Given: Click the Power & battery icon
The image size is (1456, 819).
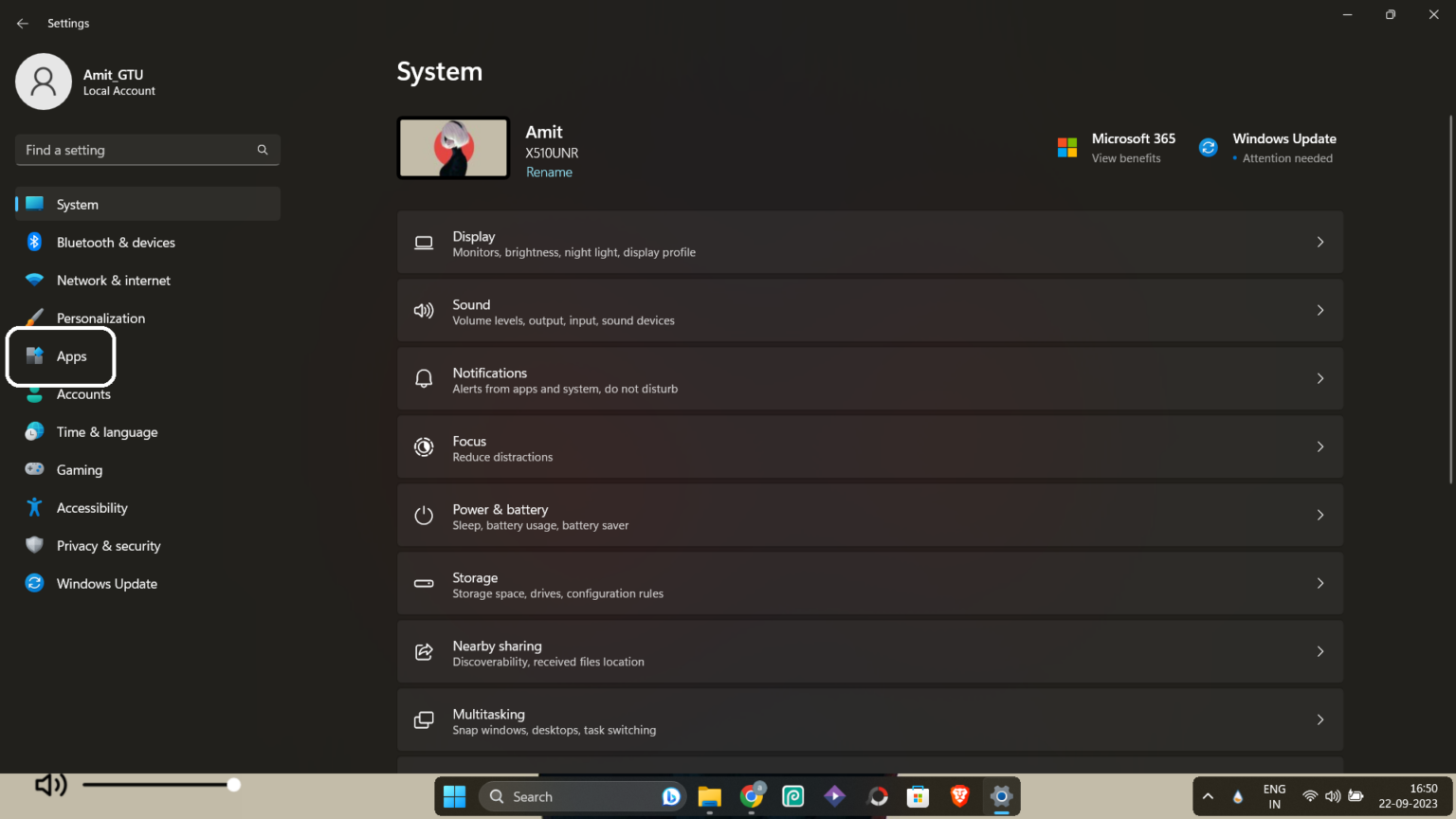Looking at the screenshot, I should pos(424,515).
